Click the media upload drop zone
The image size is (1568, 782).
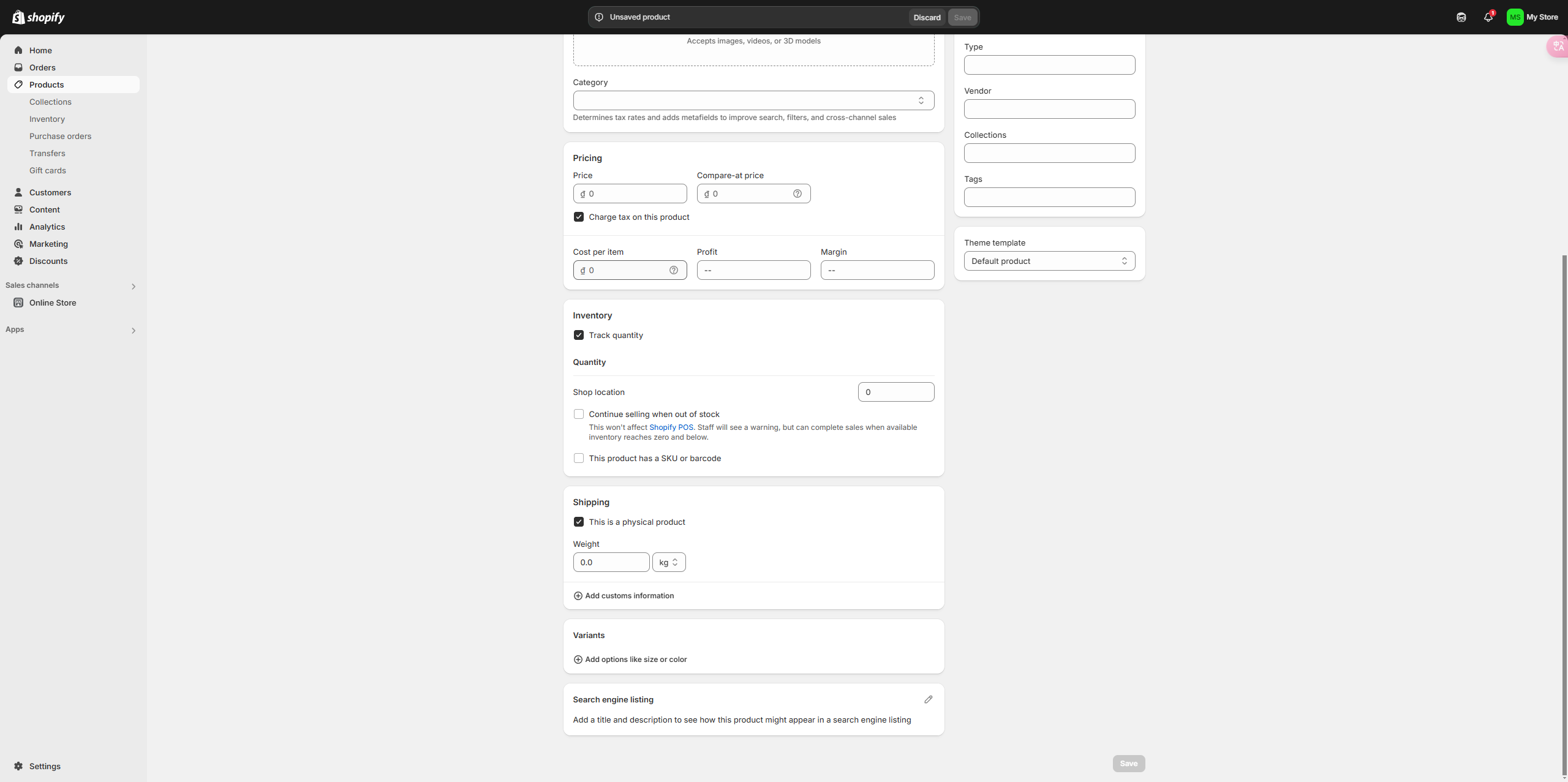753,50
